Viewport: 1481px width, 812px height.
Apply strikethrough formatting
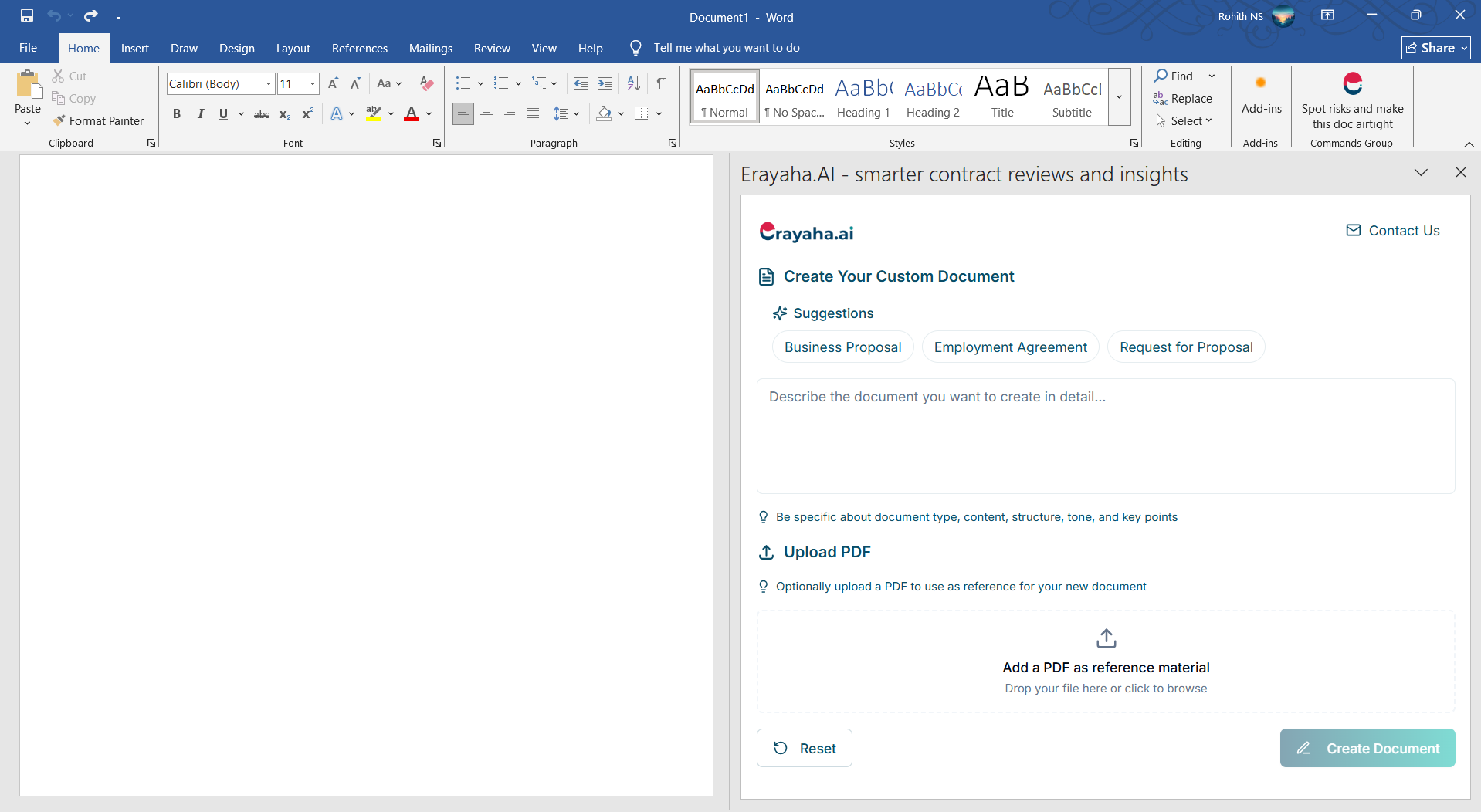(262, 114)
